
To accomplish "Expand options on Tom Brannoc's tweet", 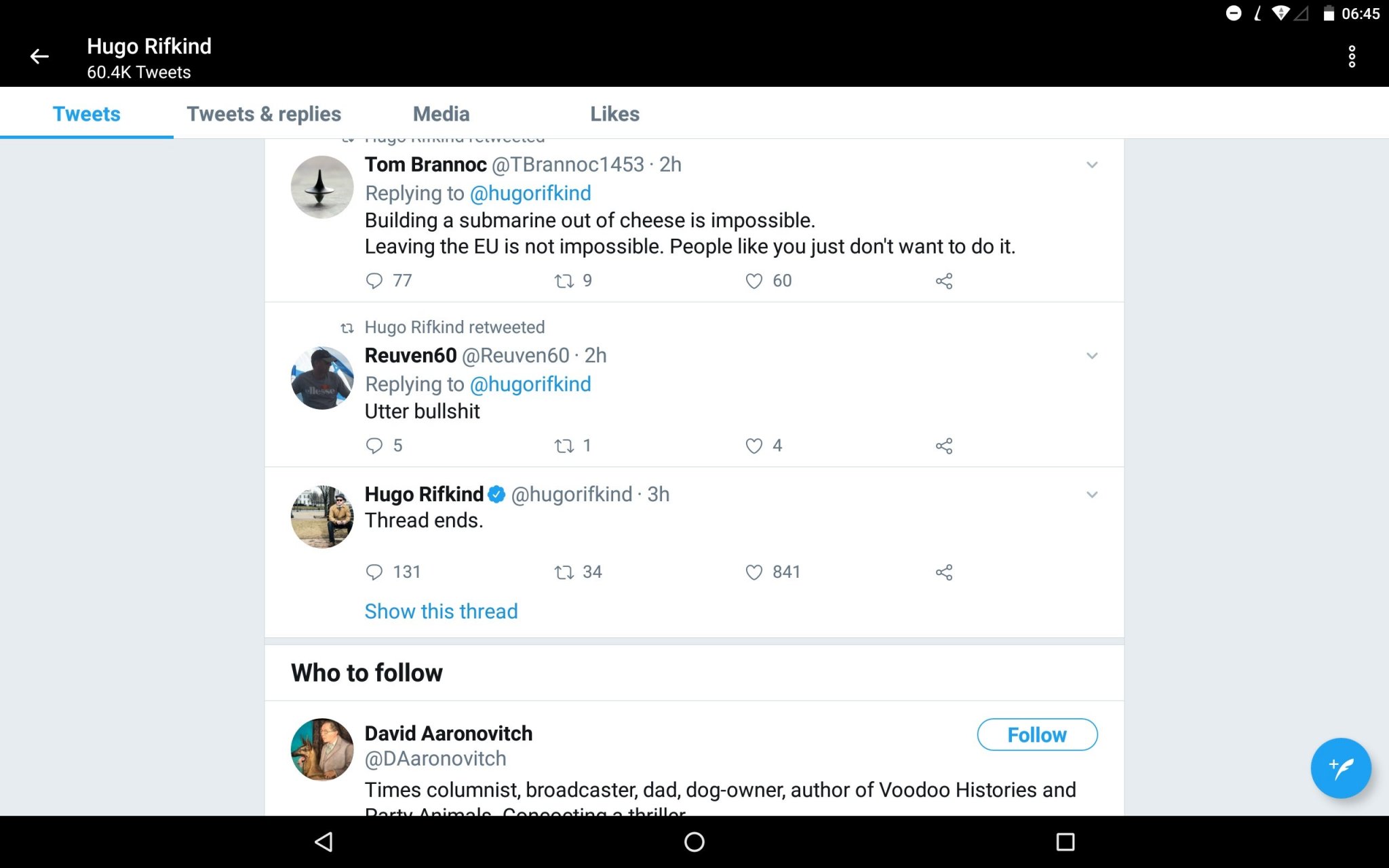I will pos(1092,164).
